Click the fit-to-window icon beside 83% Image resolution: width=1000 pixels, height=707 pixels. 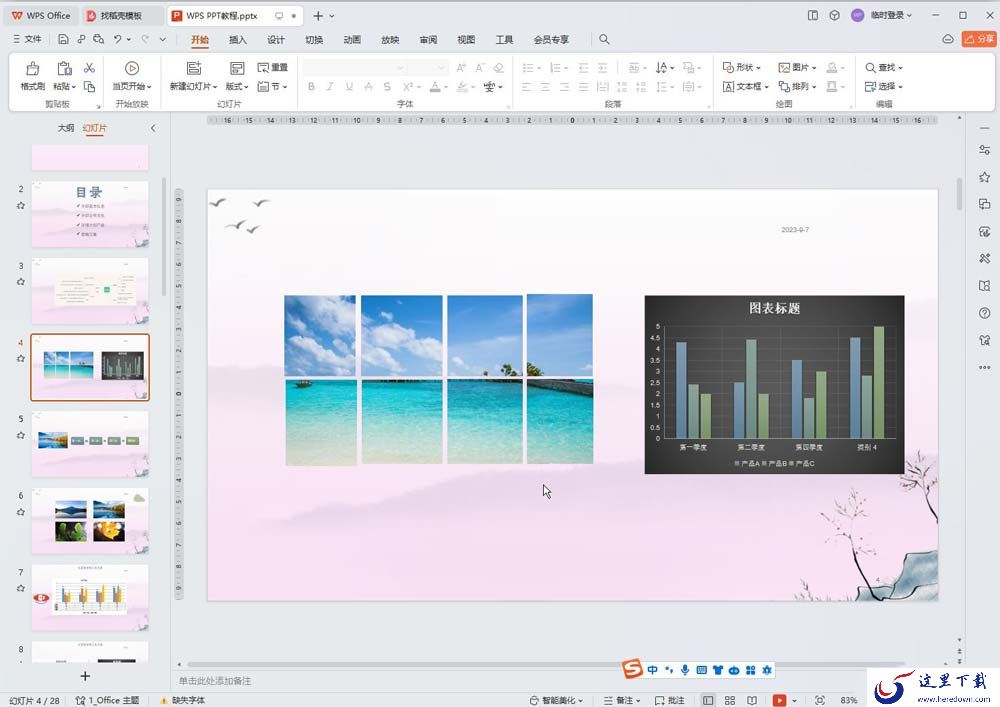click(x=820, y=700)
